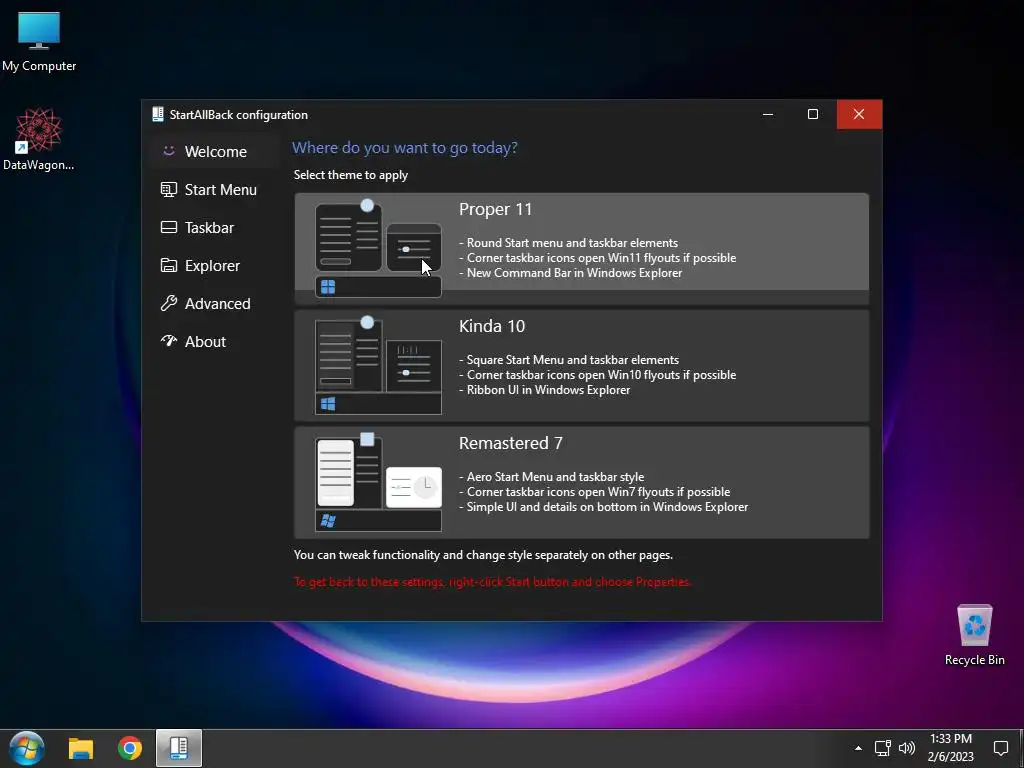Click 'You can tweak functionality' note text
1024x768 pixels.
pos(483,555)
